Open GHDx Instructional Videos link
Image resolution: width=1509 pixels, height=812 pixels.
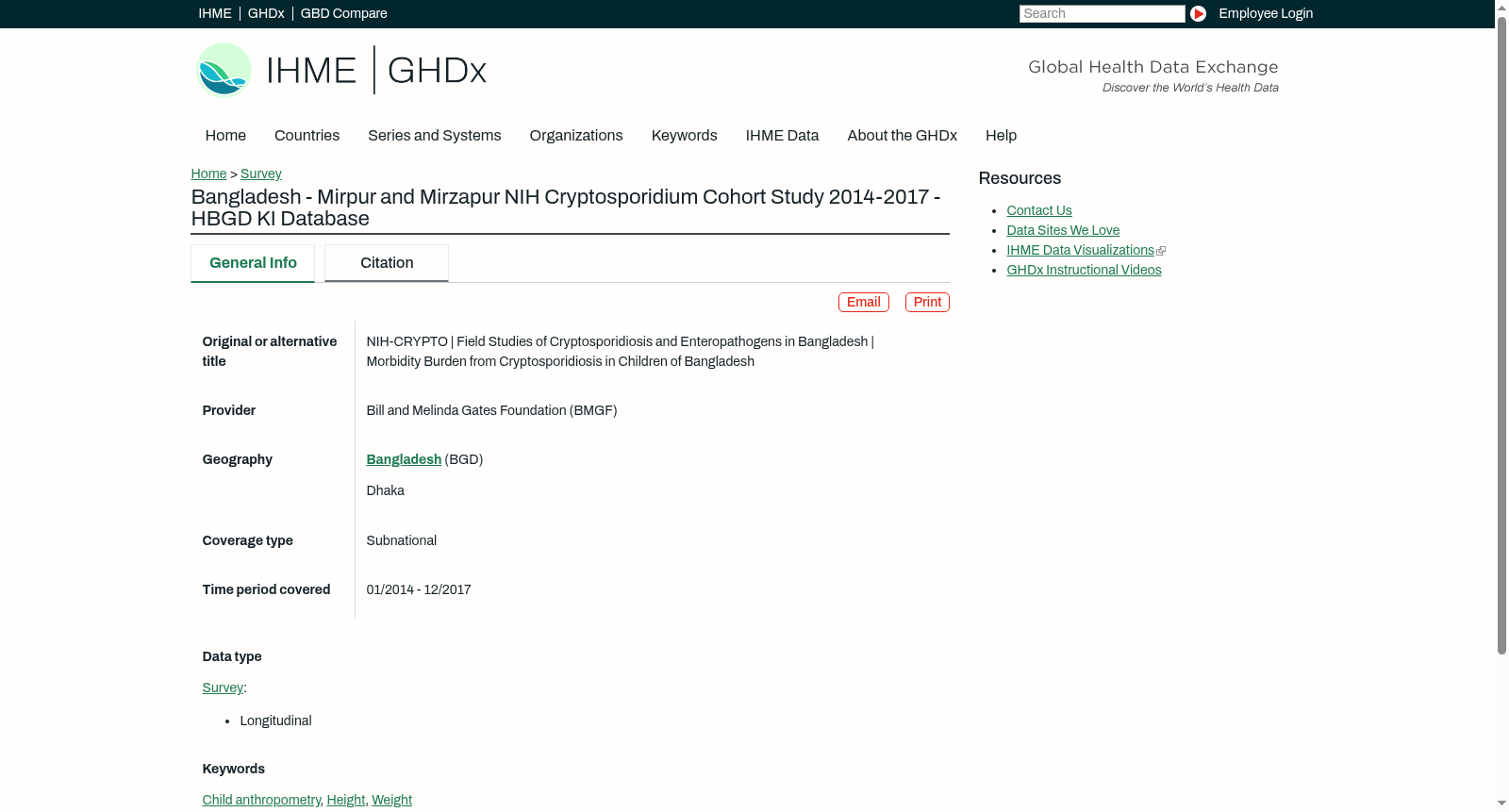point(1084,270)
